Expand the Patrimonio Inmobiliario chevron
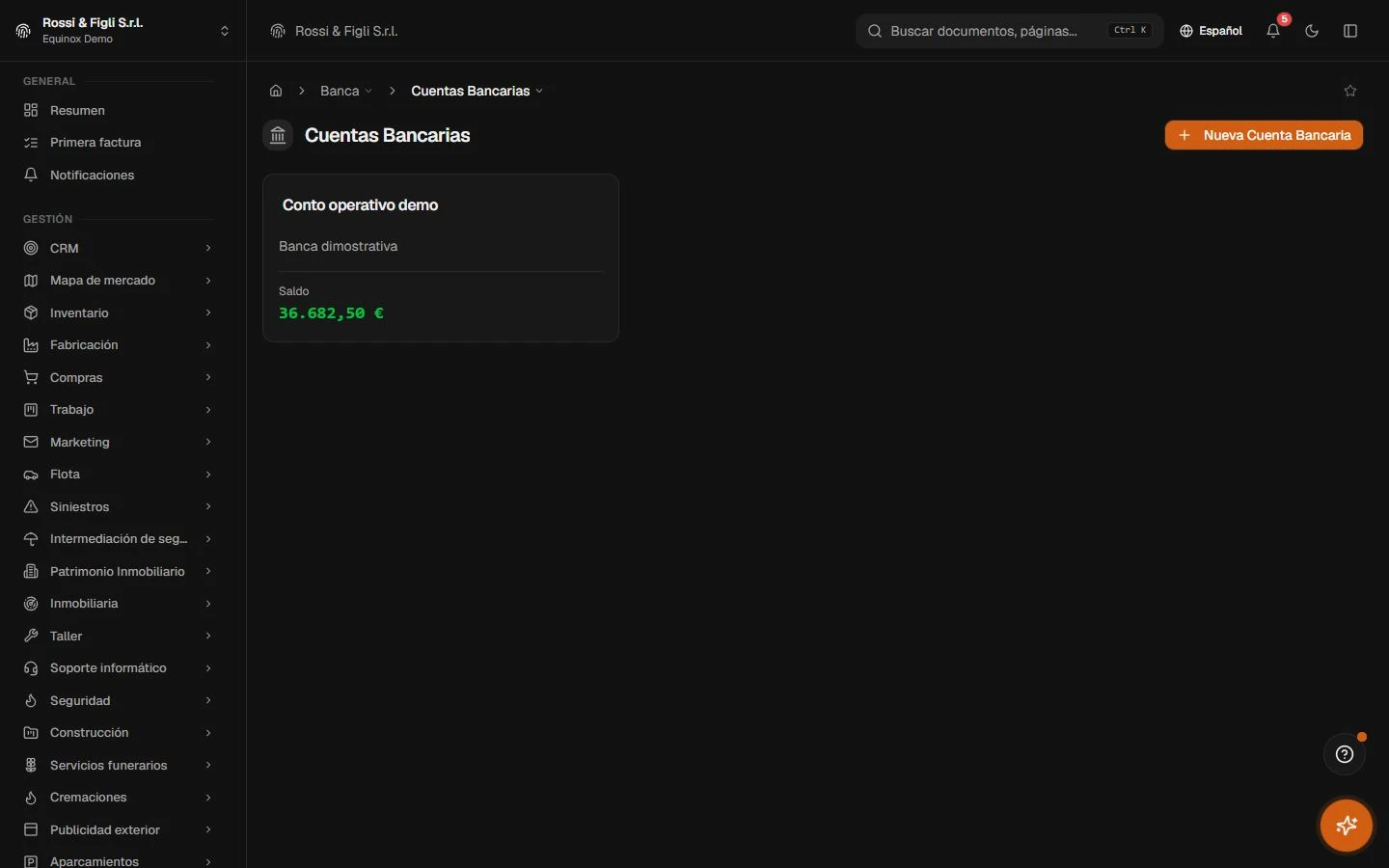1389x868 pixels. [208, 571]
